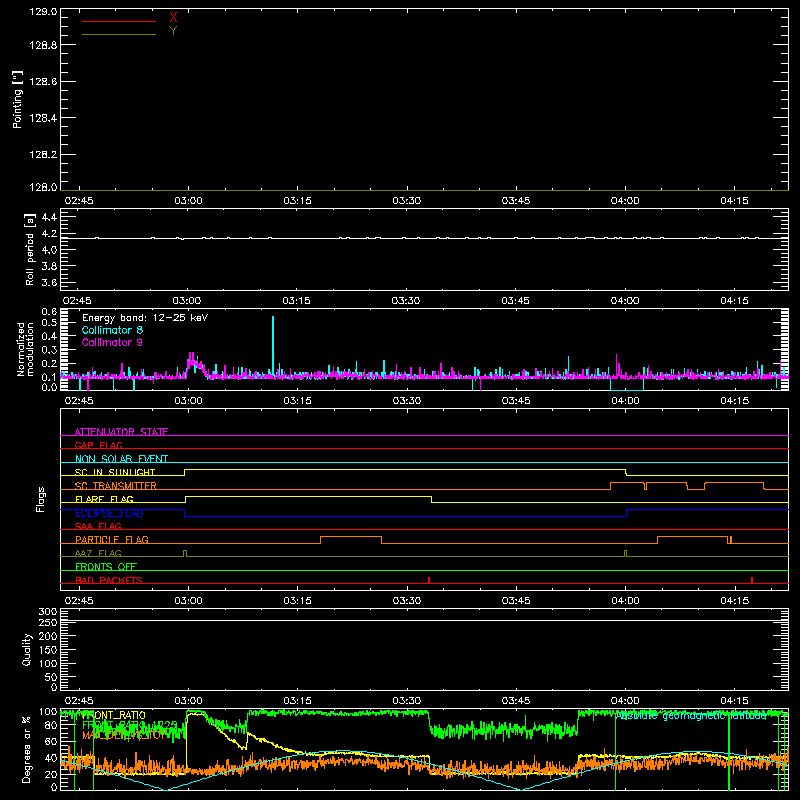Click the '0.6' modulation axis value

tap(49, 312)
